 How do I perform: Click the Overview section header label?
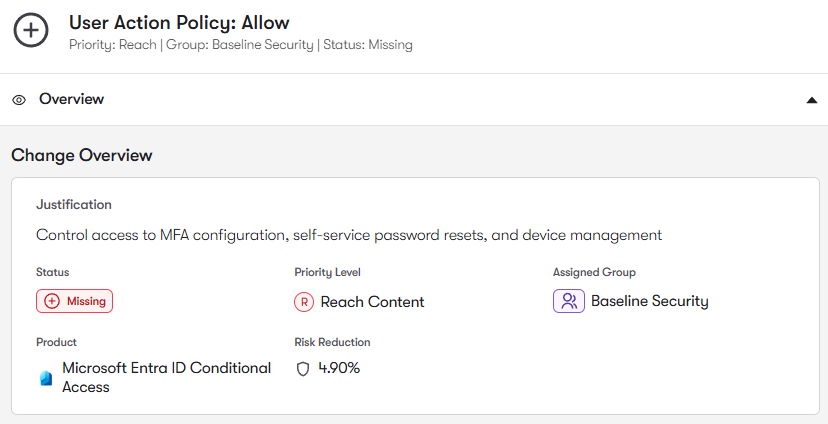click(71, 99)
